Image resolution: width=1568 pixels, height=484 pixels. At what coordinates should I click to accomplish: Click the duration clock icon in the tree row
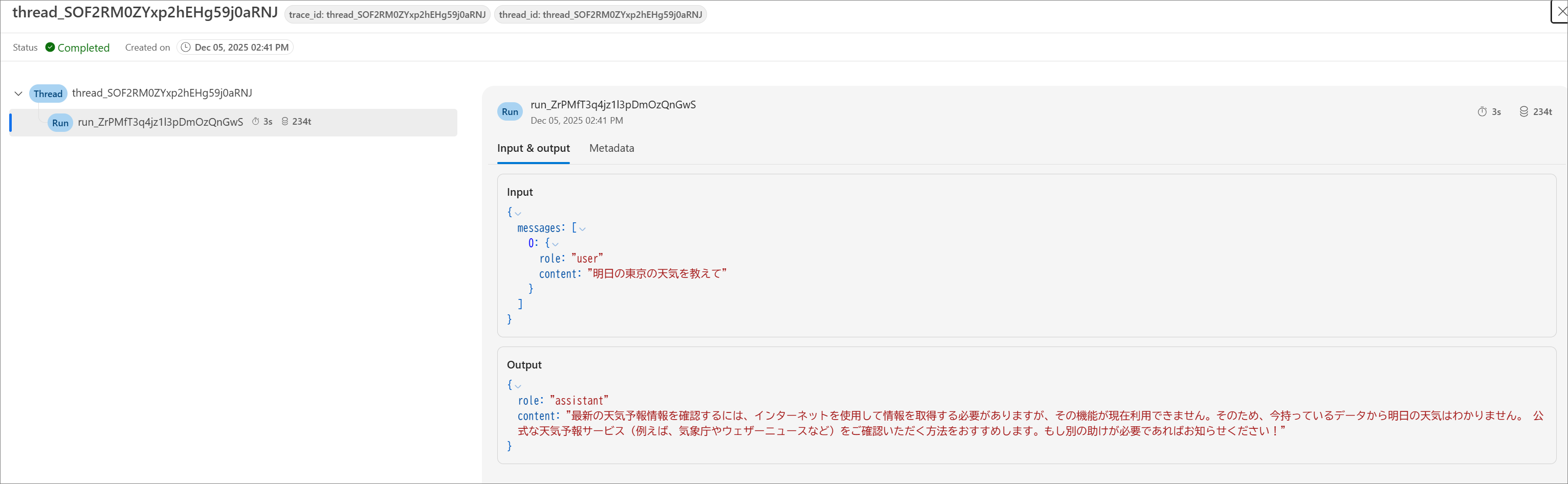click(256, 122)
